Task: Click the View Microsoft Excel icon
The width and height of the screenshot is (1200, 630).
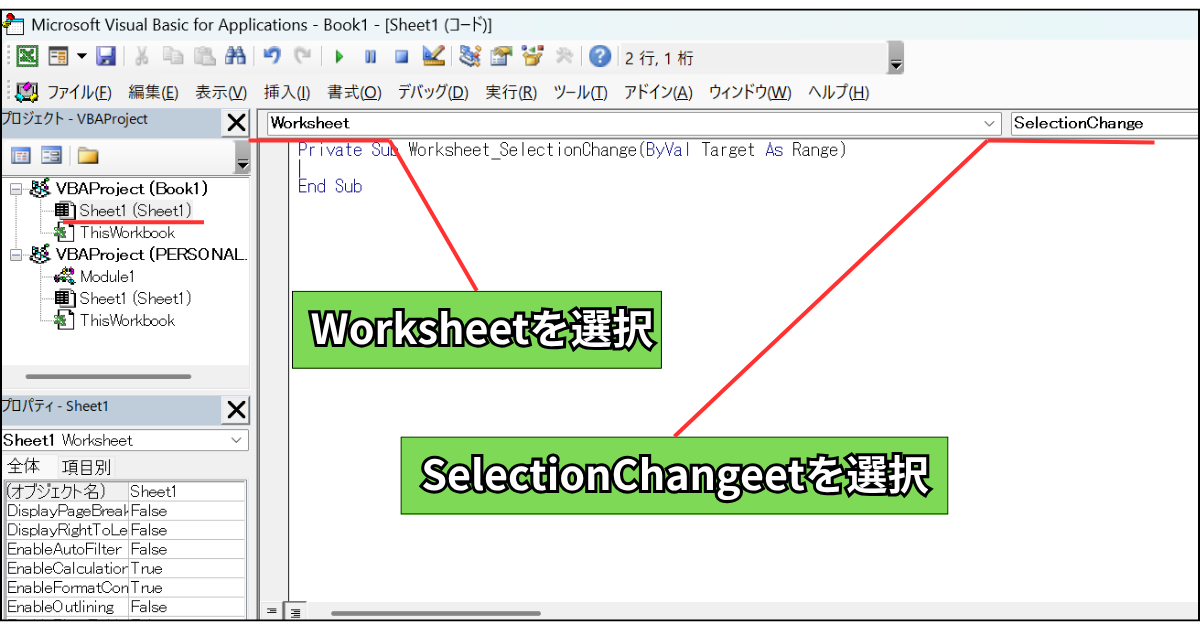Action: (27, 57)
